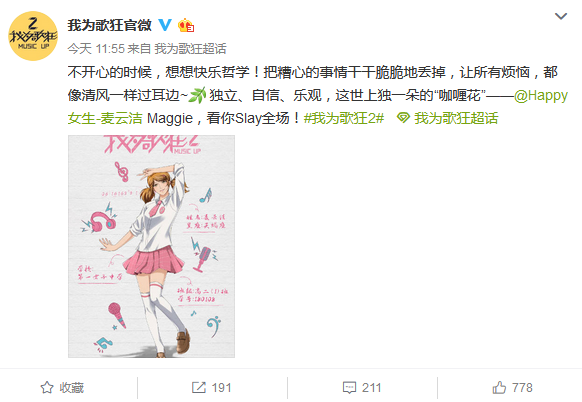Toggle 收藏 to bookmark this post
Screen dimensions: 582x402
(62, 388)
